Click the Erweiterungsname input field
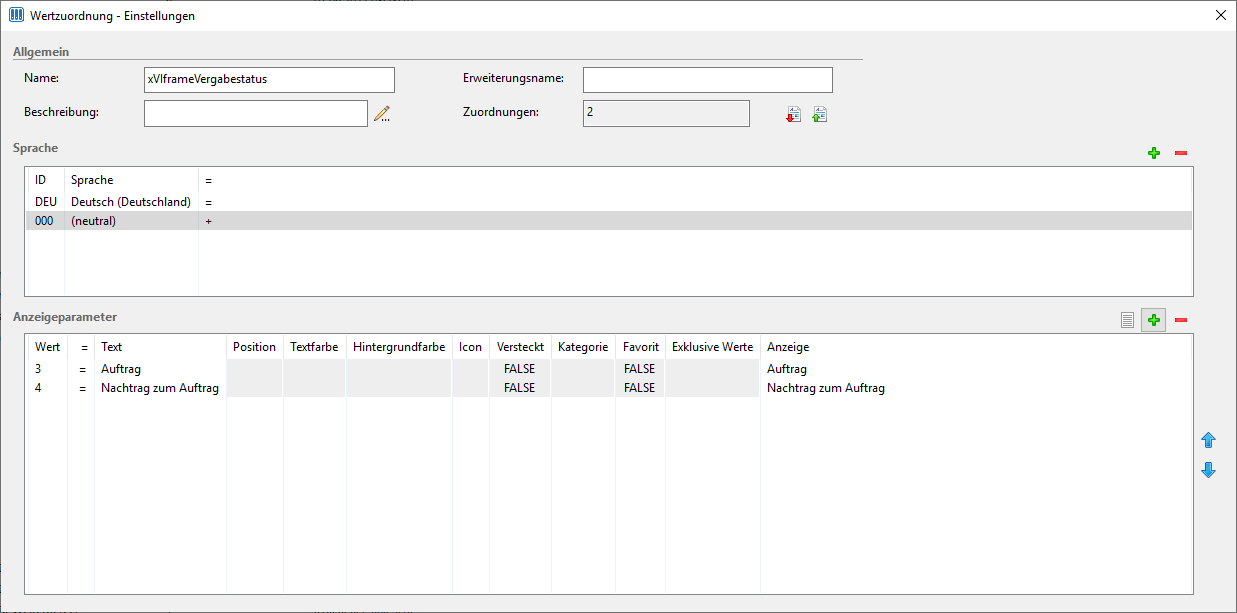Screen dimensions: 1237x613 click(708, 80)
